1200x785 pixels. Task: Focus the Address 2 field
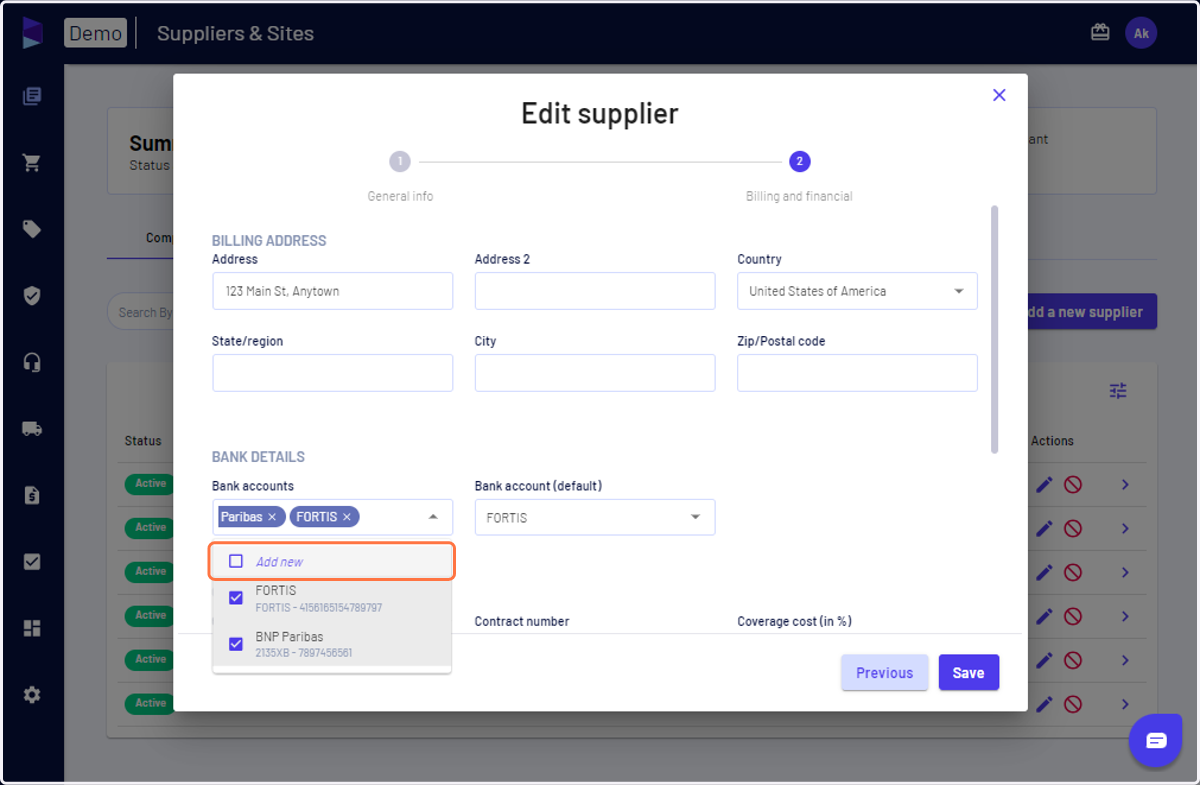pos(595,291)
